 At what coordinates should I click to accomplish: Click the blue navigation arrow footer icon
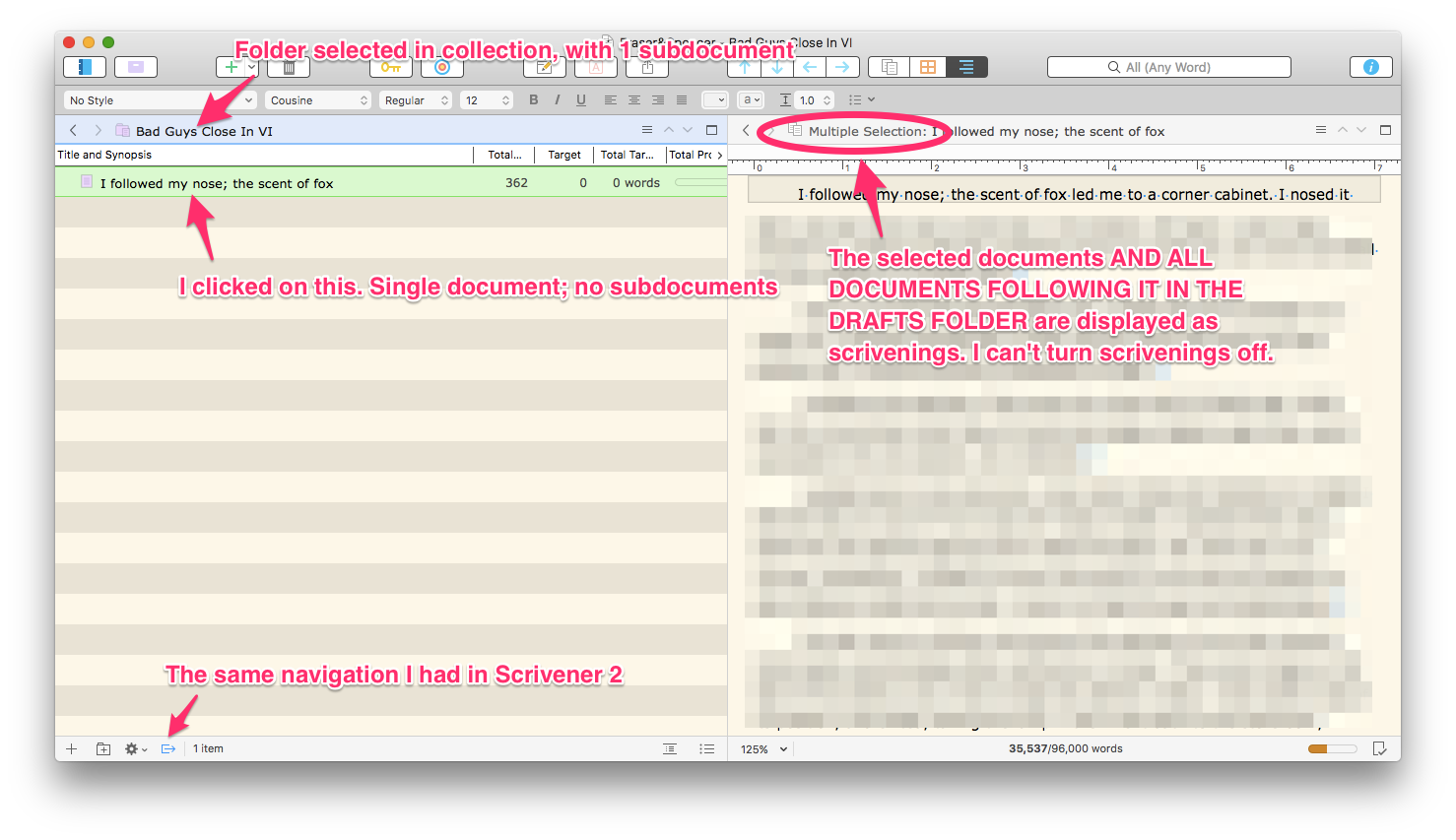(168, 748)
